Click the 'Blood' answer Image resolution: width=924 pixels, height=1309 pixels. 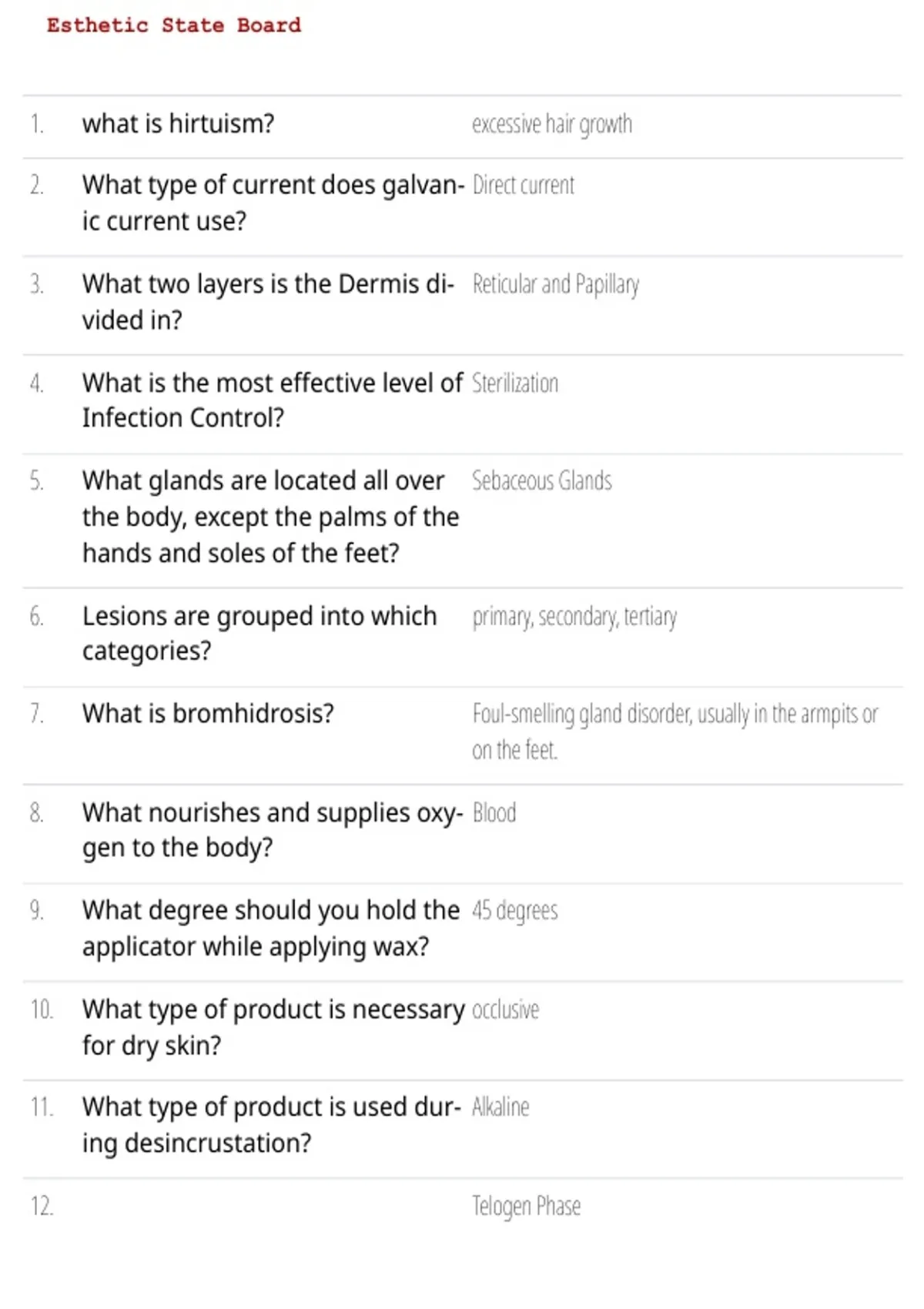tap(494, 813)
